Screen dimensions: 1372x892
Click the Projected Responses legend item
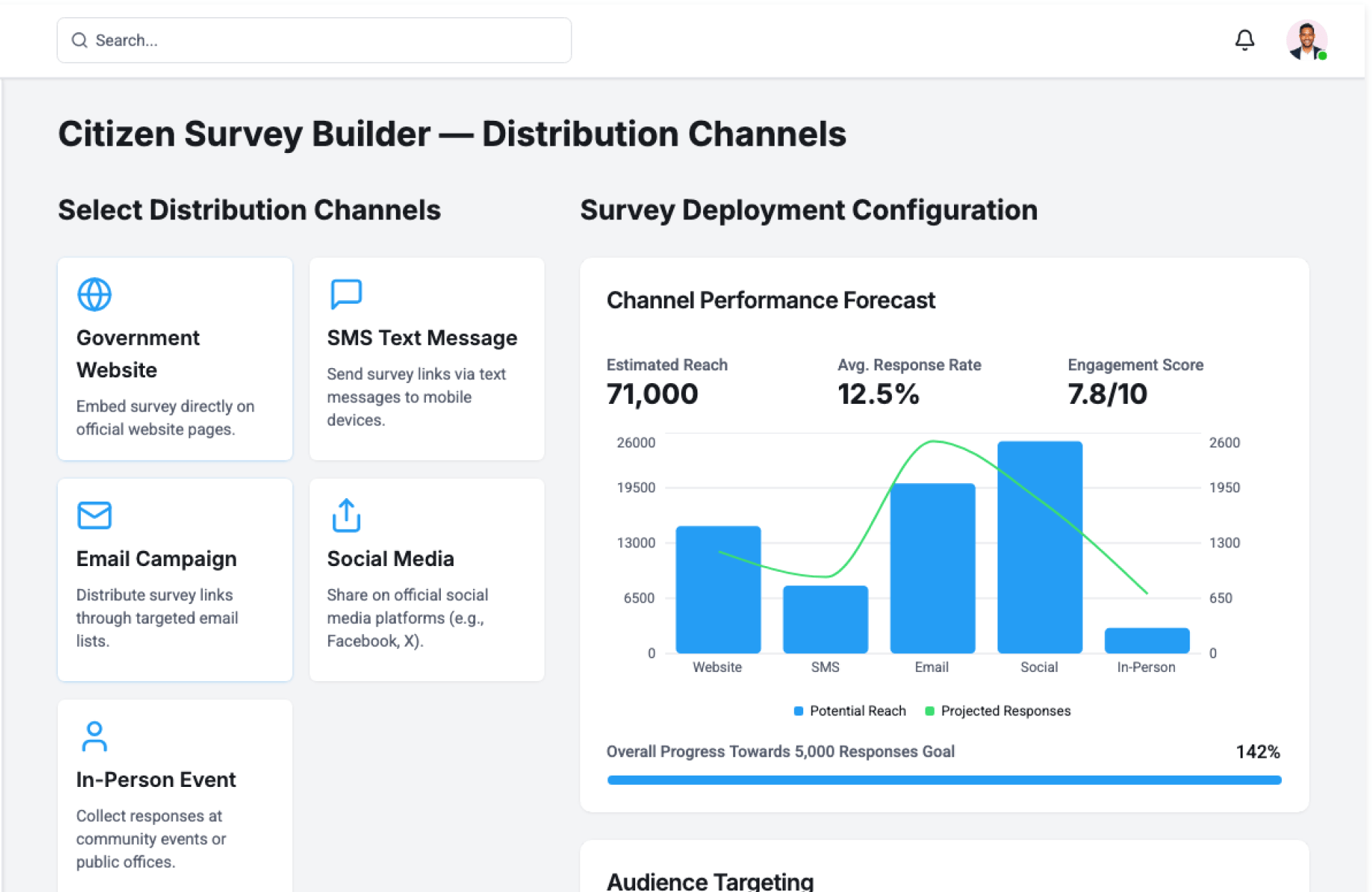pyautogui.click(x=998, y=710)
